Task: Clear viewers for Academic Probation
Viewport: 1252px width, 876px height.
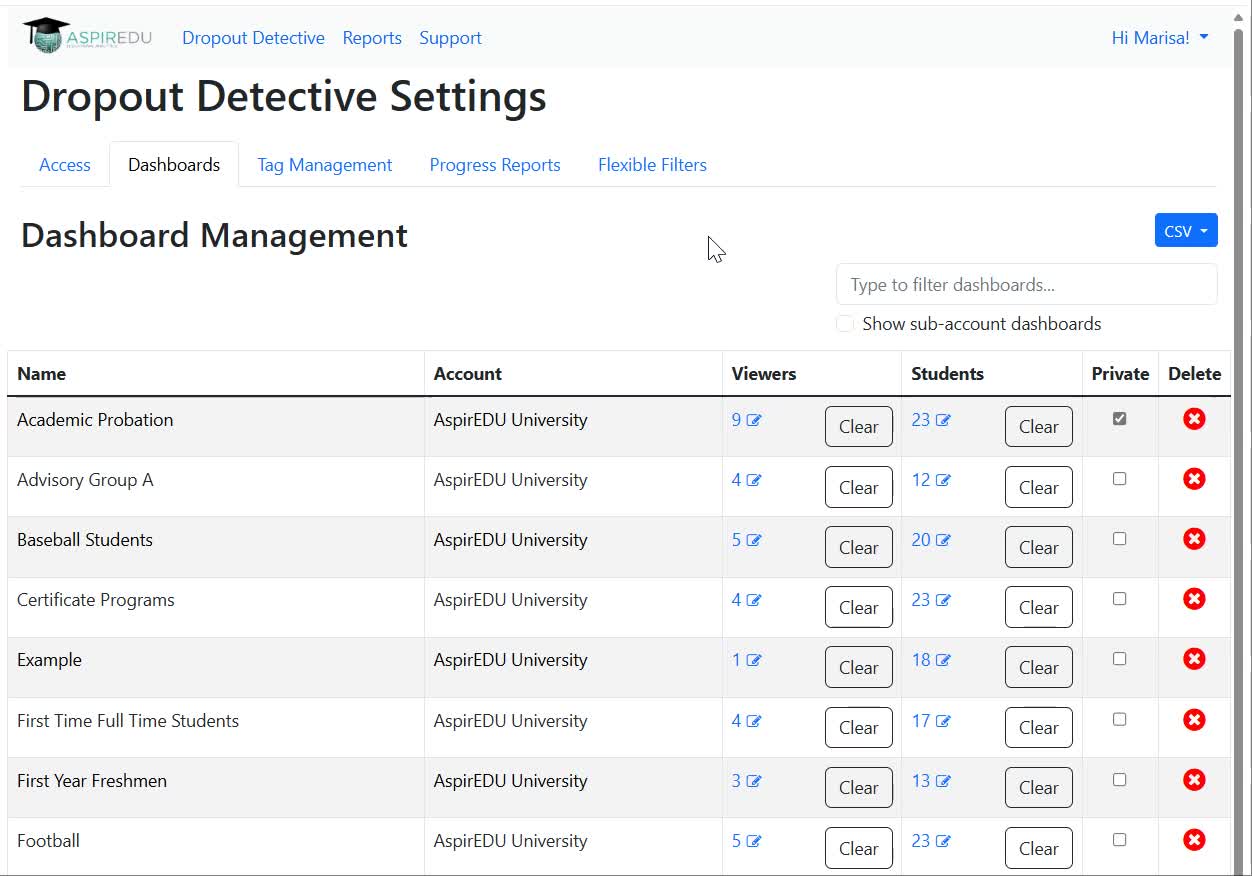Action: 859,427
